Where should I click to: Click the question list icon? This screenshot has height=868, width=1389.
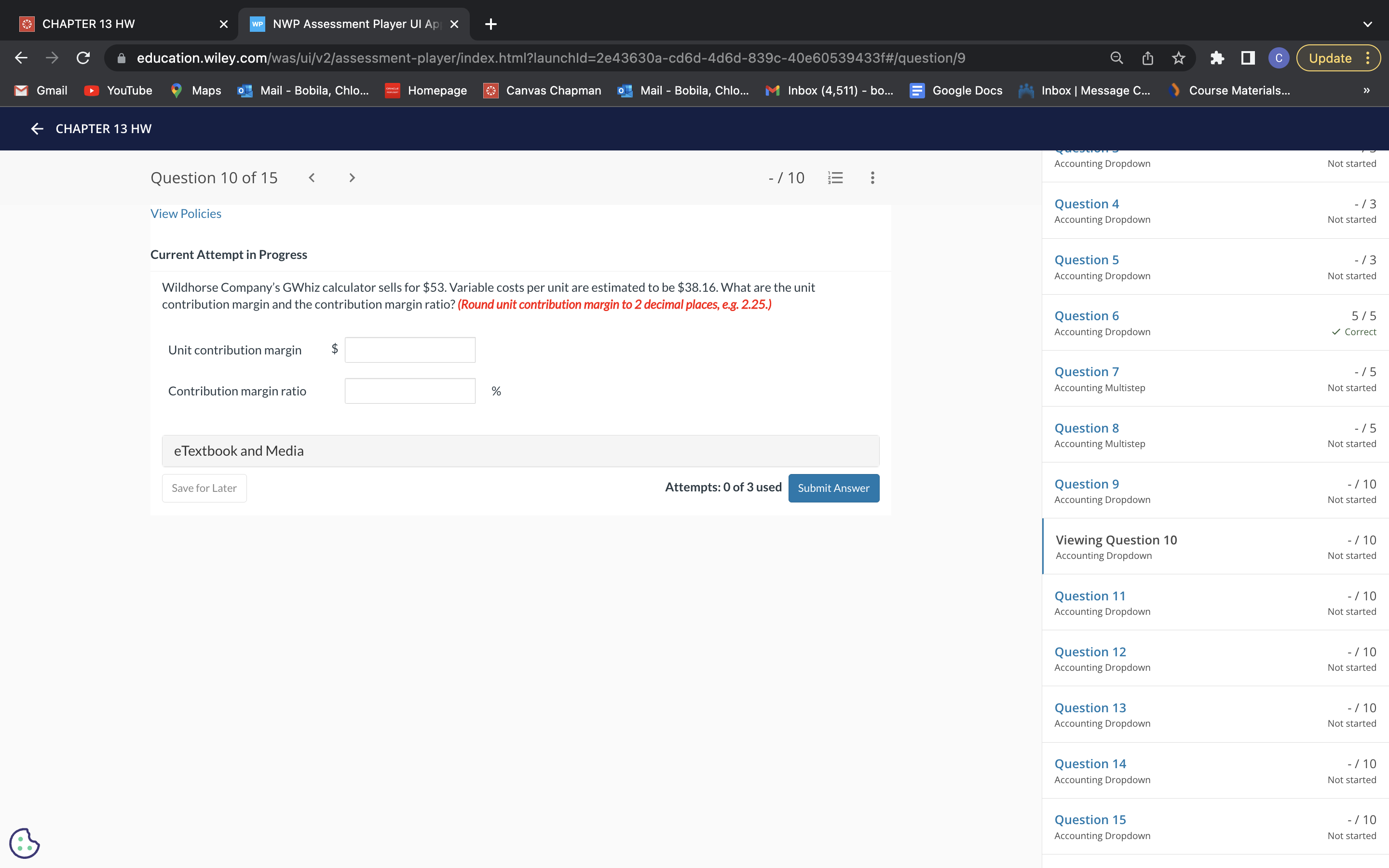click(835, 178)
